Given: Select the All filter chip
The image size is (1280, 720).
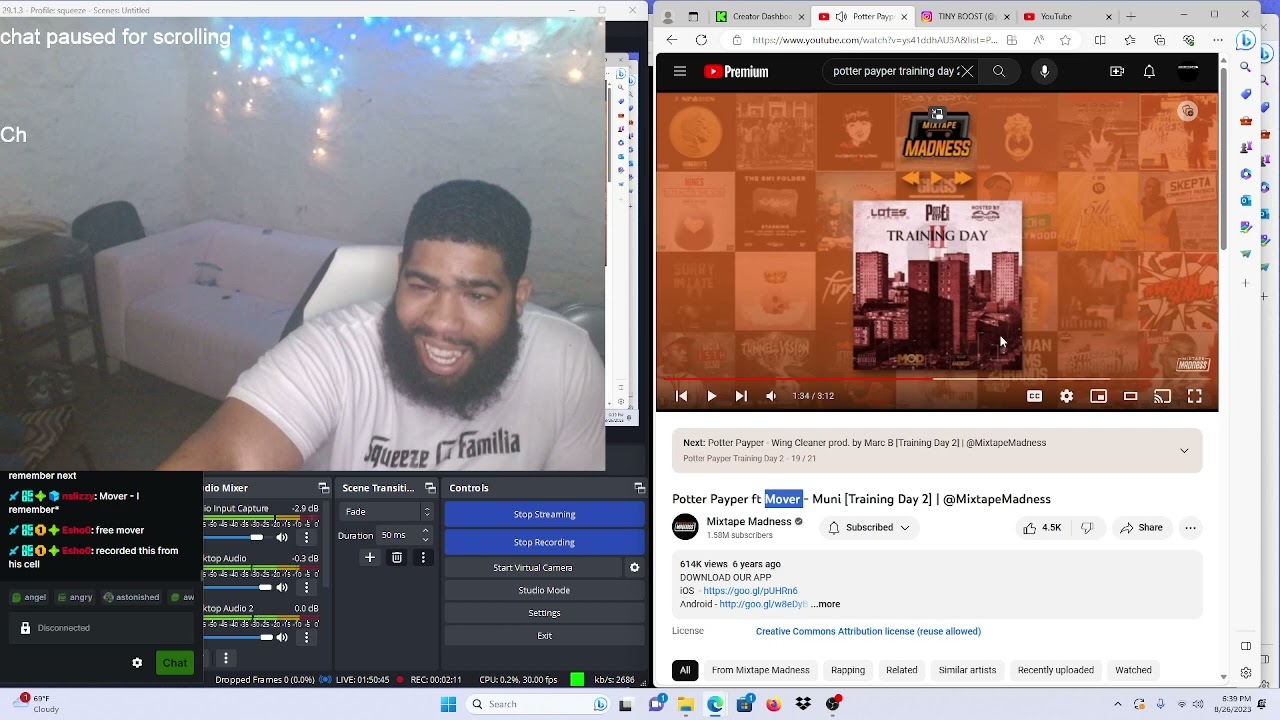Looking at the screenshot, I should (x=685, y=670).
